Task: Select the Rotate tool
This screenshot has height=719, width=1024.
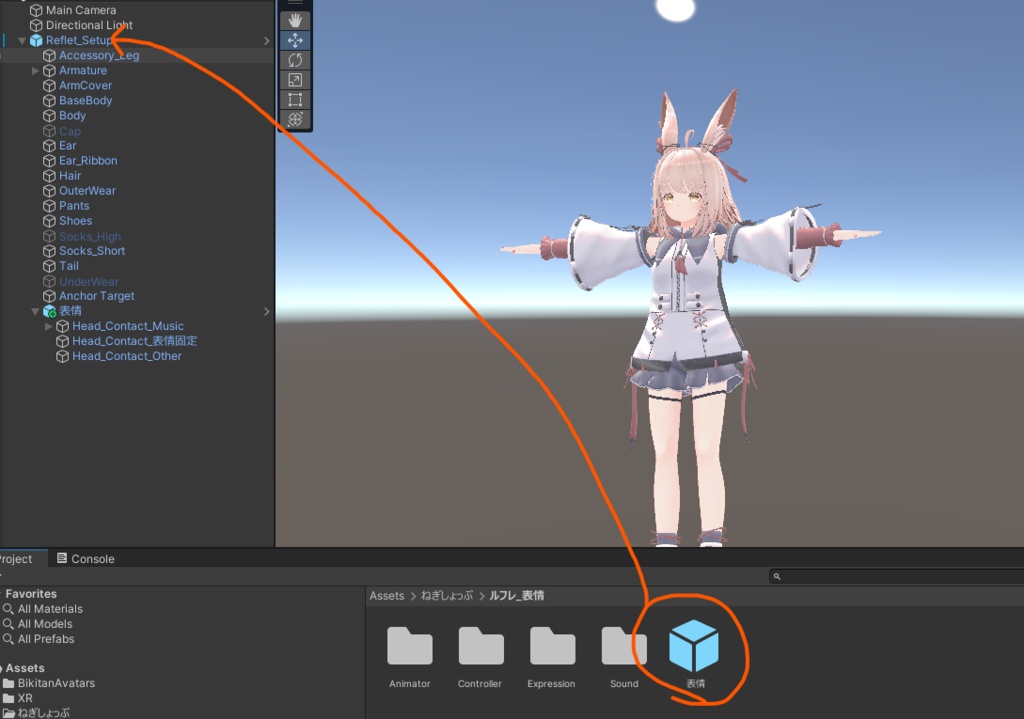Action: 295,60
